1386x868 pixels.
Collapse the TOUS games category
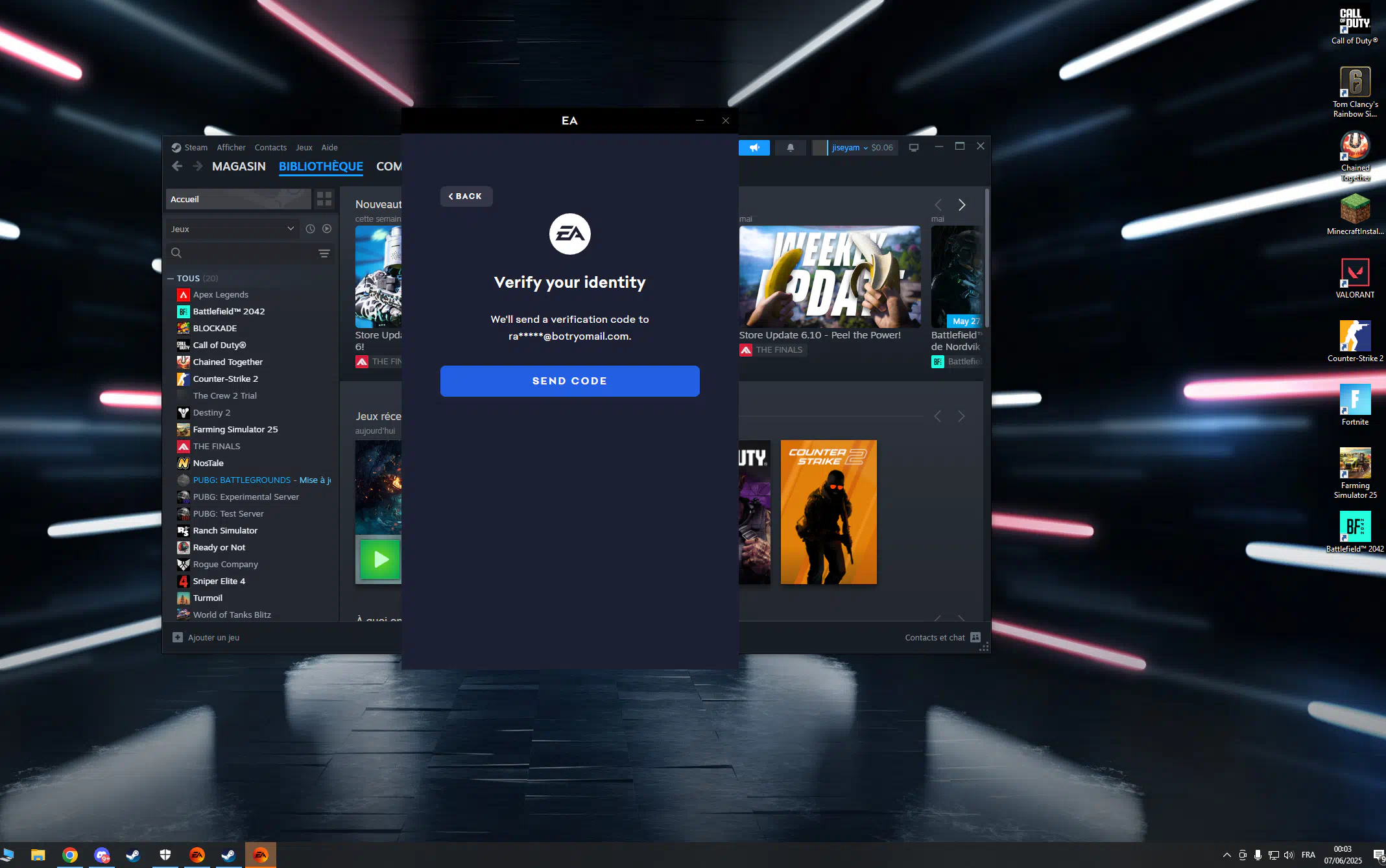171,279
